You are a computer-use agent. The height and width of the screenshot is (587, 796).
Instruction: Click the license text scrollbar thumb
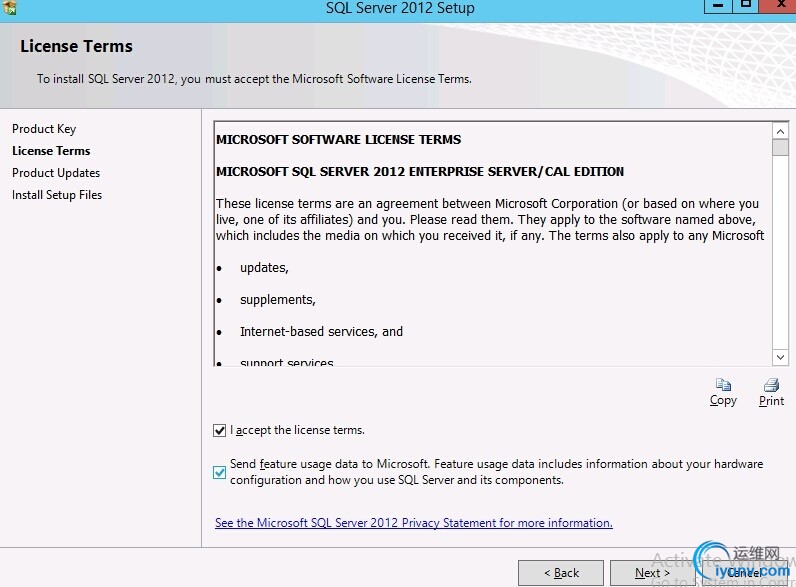click(780, 147)
